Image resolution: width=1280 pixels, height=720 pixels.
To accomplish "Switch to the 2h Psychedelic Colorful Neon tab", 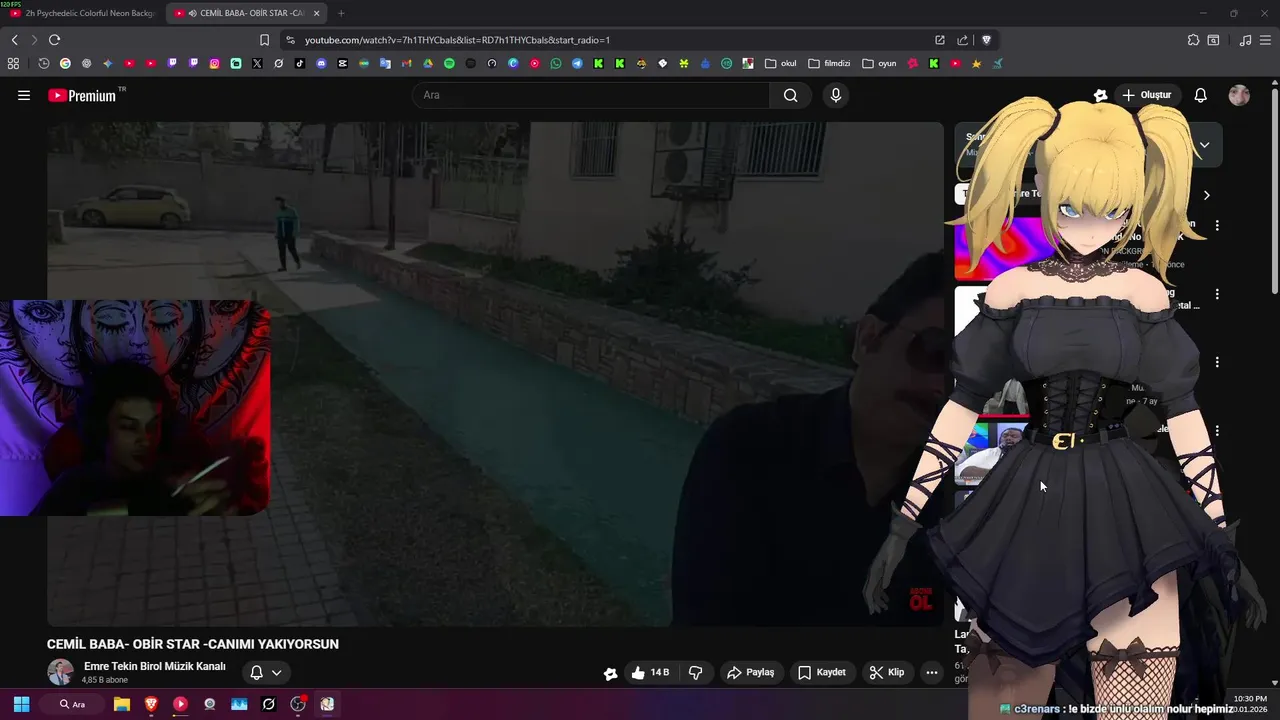I will point(83,13).
